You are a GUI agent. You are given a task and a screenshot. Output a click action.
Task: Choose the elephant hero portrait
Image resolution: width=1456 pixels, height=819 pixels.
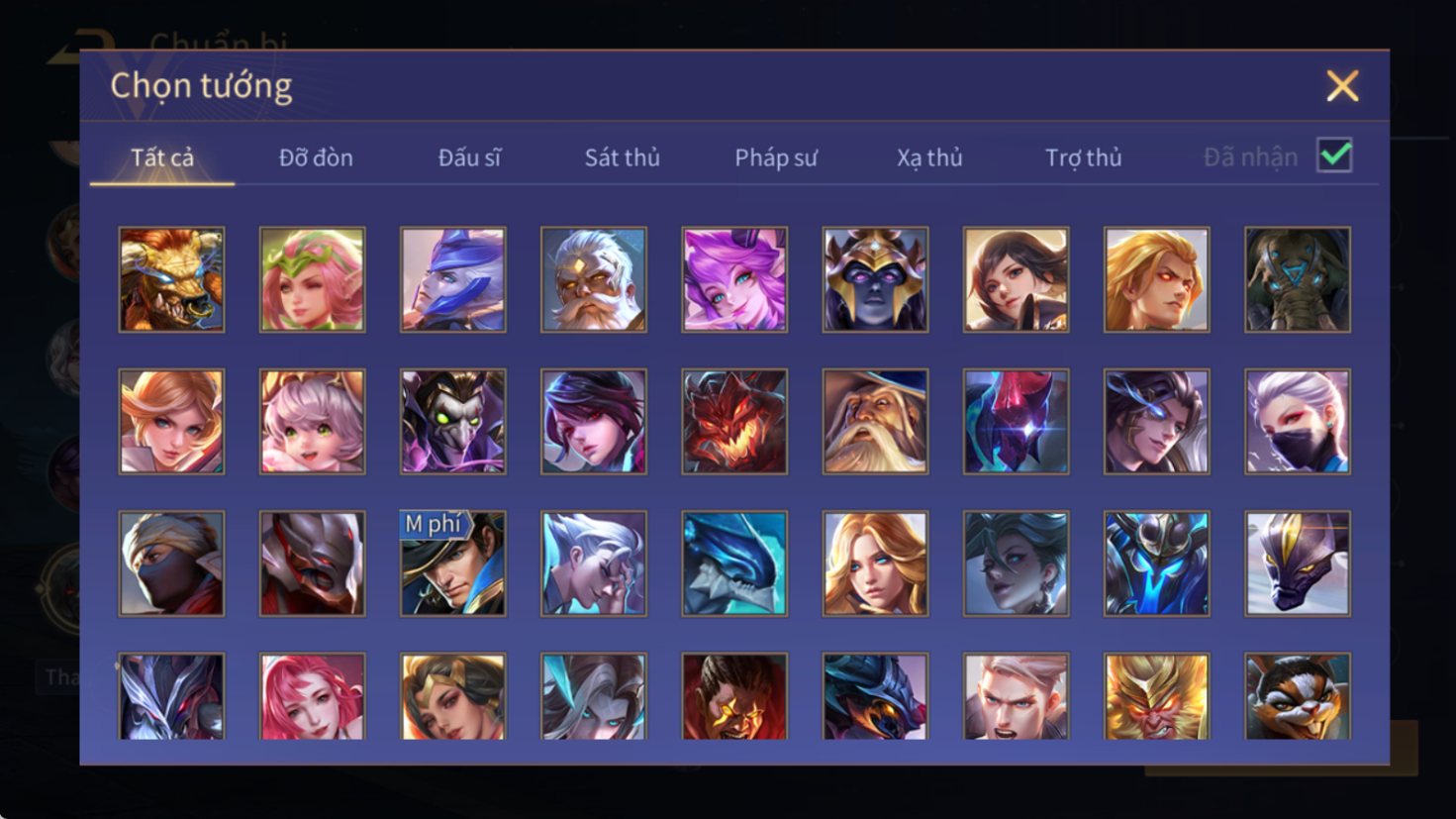[x=1298, y=279]
